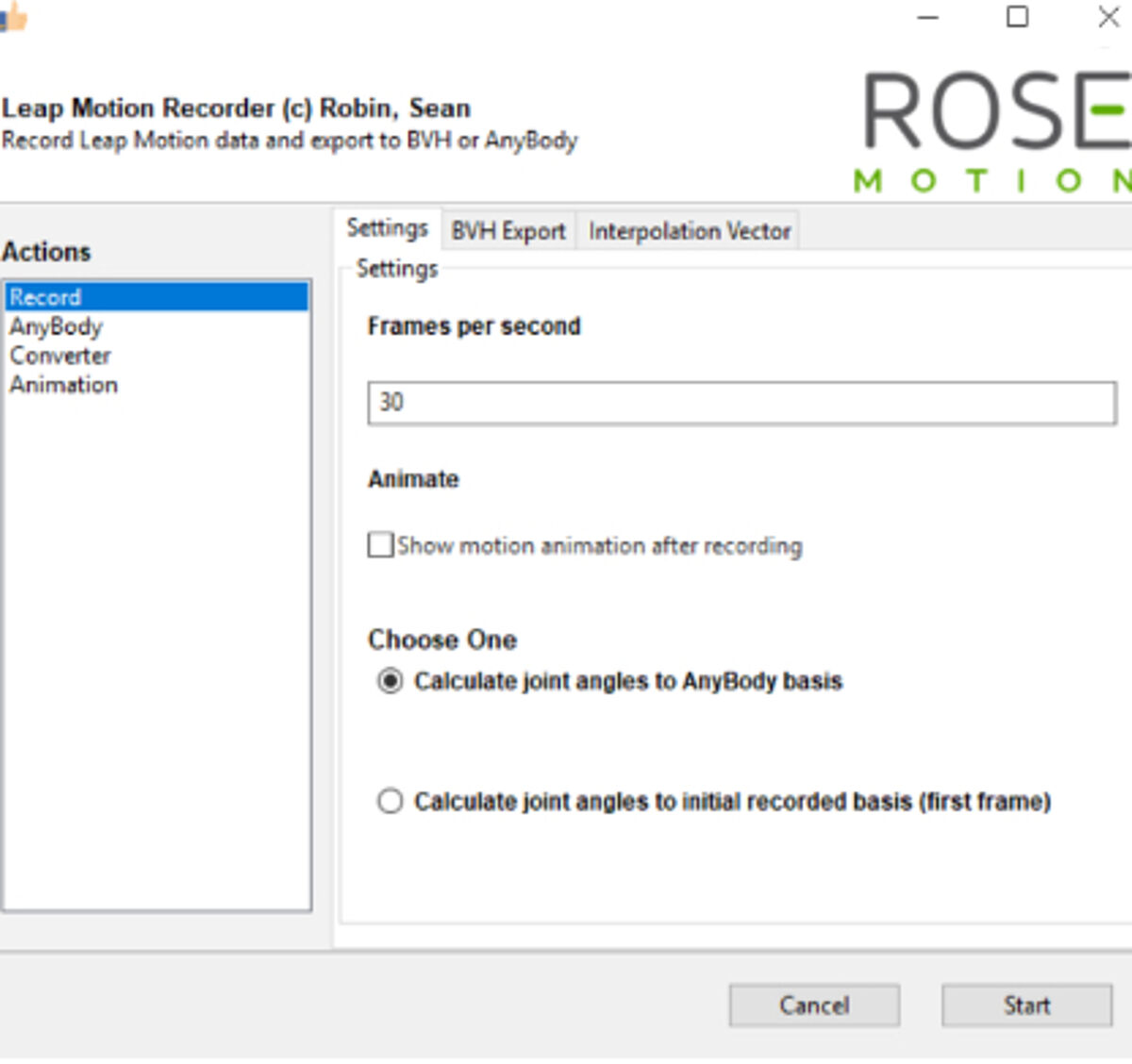Pick Animation in the Actions list

(x=157, y=385)
